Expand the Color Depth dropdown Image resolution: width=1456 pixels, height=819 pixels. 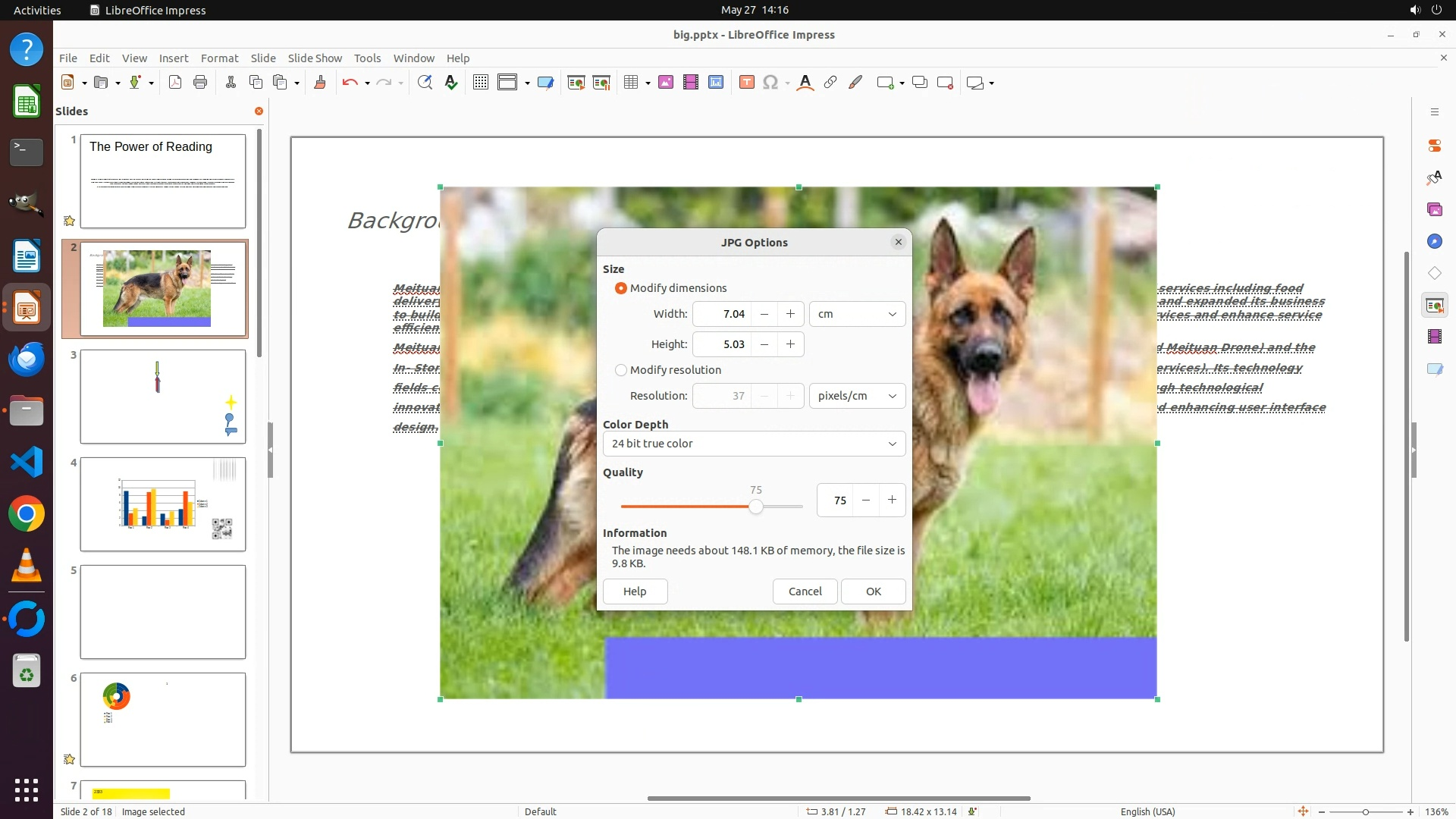[x=754, y=444]
